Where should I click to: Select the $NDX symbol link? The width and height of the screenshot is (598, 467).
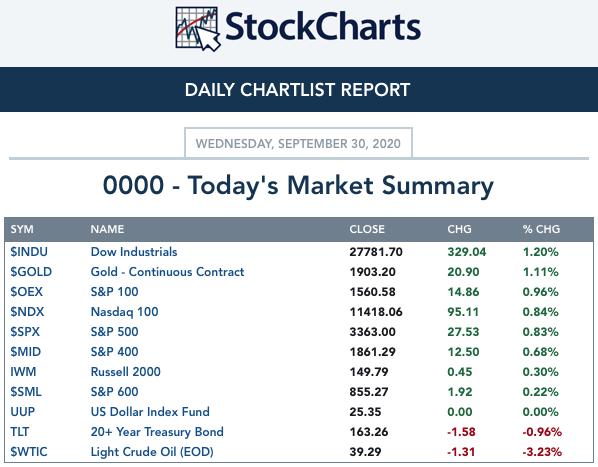click(x=27, y=312)
